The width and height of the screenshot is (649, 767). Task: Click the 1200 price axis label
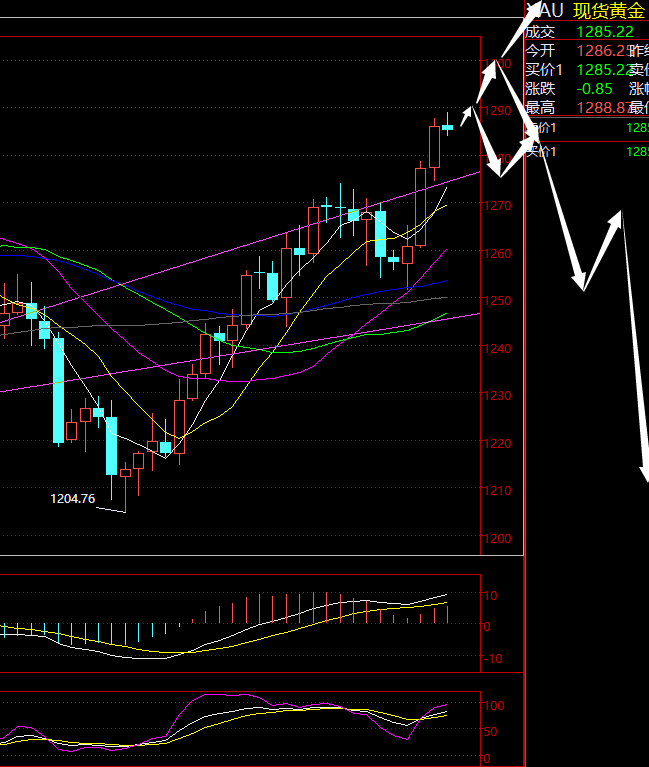click(x=498, y=539)
